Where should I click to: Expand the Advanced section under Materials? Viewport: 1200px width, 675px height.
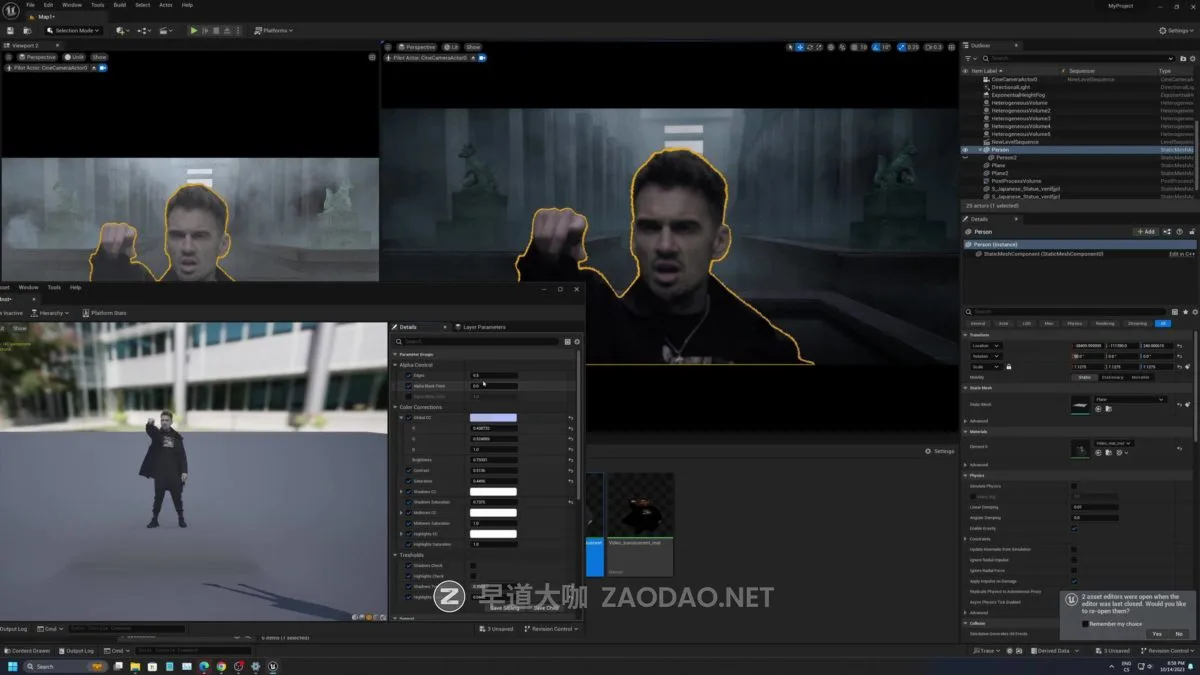pos(978,465)
